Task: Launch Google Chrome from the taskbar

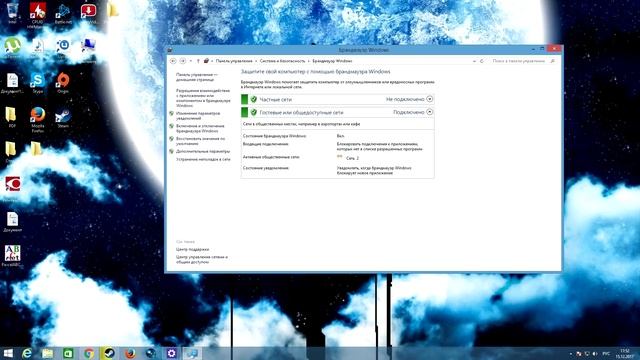Action: click(89, 353)
